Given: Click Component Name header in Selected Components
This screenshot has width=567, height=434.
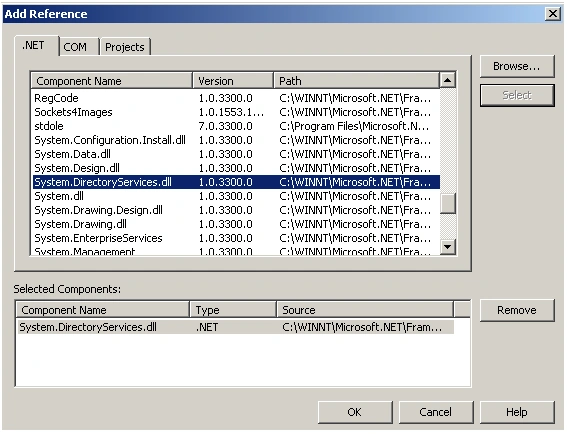Looking at the screenshot, I should [103, 310].
